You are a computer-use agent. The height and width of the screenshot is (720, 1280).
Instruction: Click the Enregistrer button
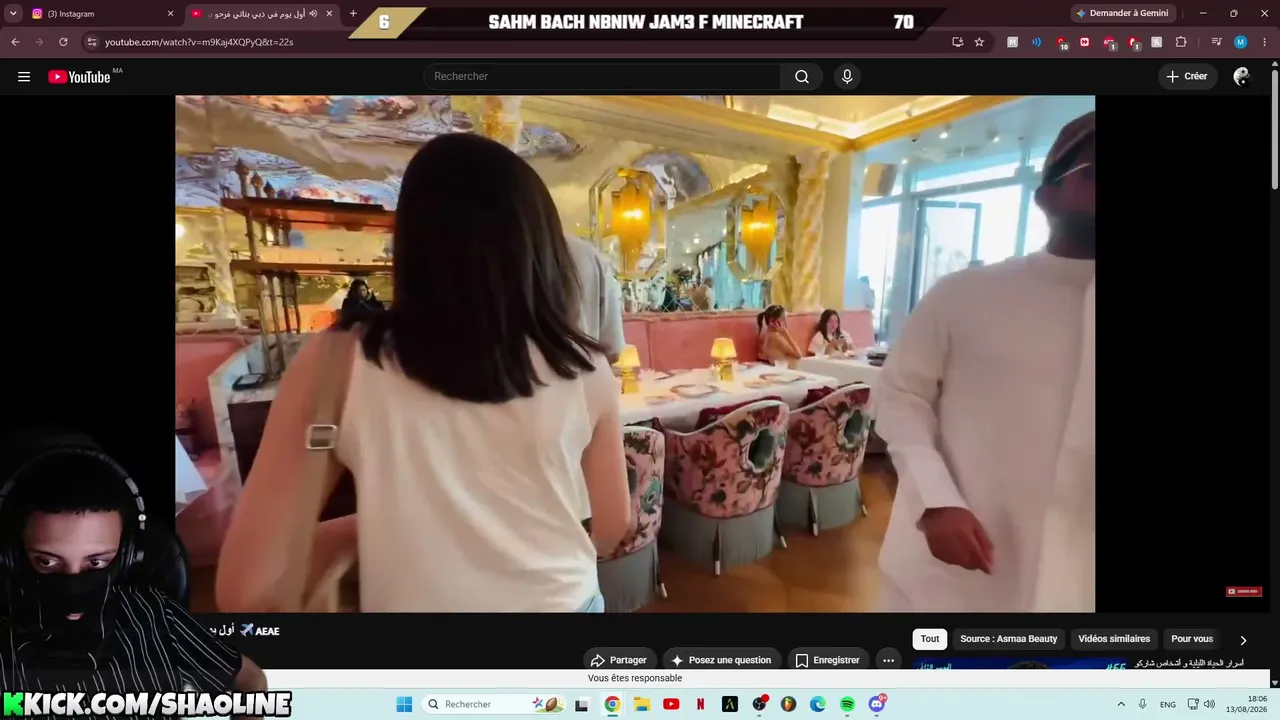point(828,660)
